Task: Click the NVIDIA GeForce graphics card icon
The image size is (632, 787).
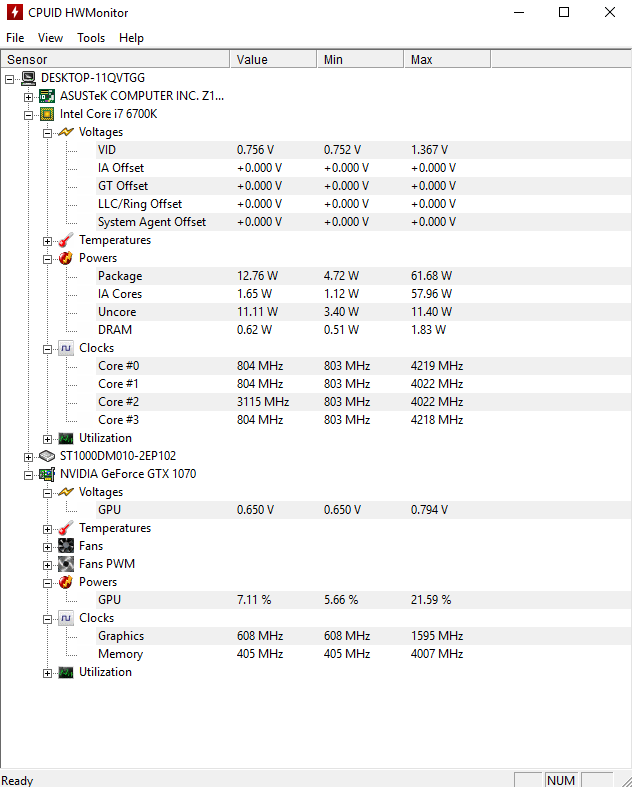Action: pyautogui.click(x=47, y=474)
